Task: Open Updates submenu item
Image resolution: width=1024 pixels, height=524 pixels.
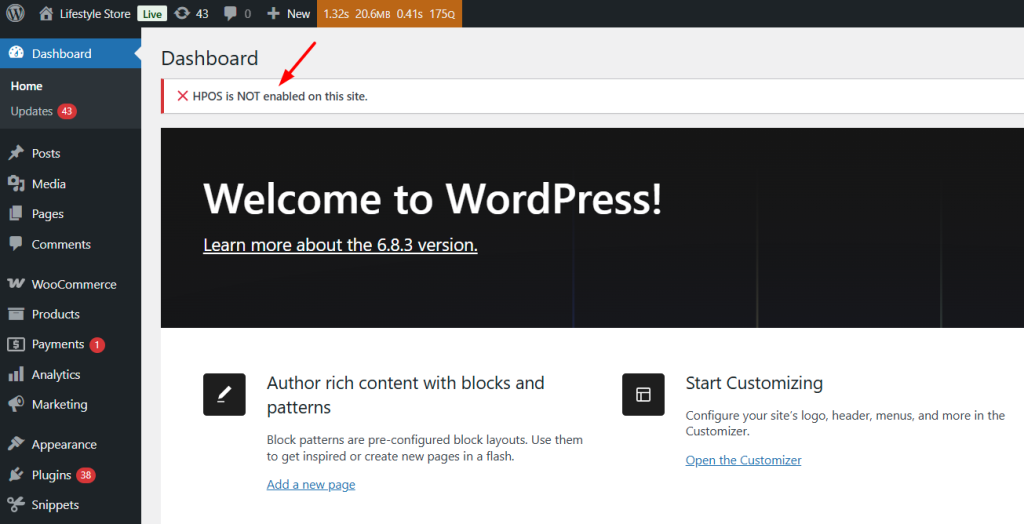Action: click(x=31, y=112)
